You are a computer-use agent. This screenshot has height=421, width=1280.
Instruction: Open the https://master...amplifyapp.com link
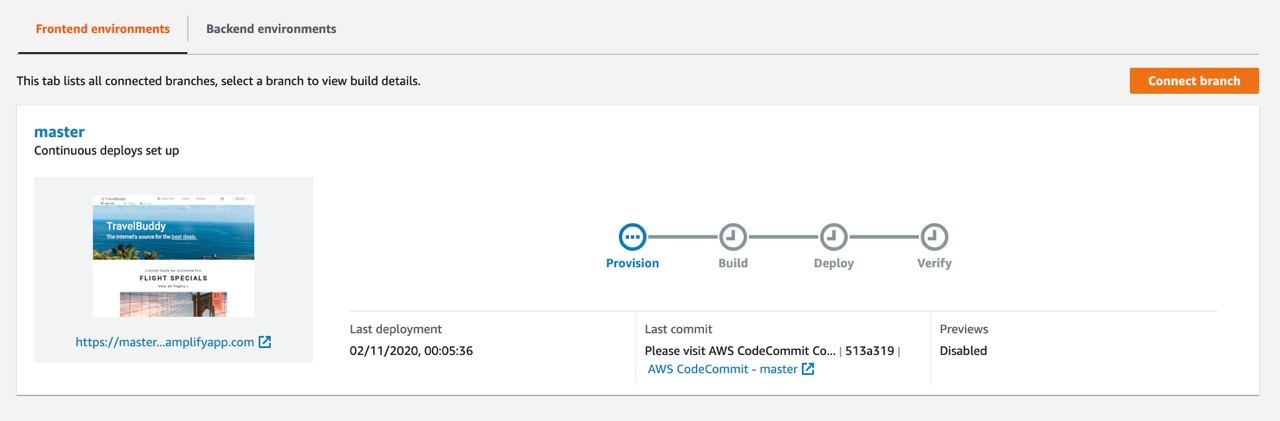tap(165, 342)
